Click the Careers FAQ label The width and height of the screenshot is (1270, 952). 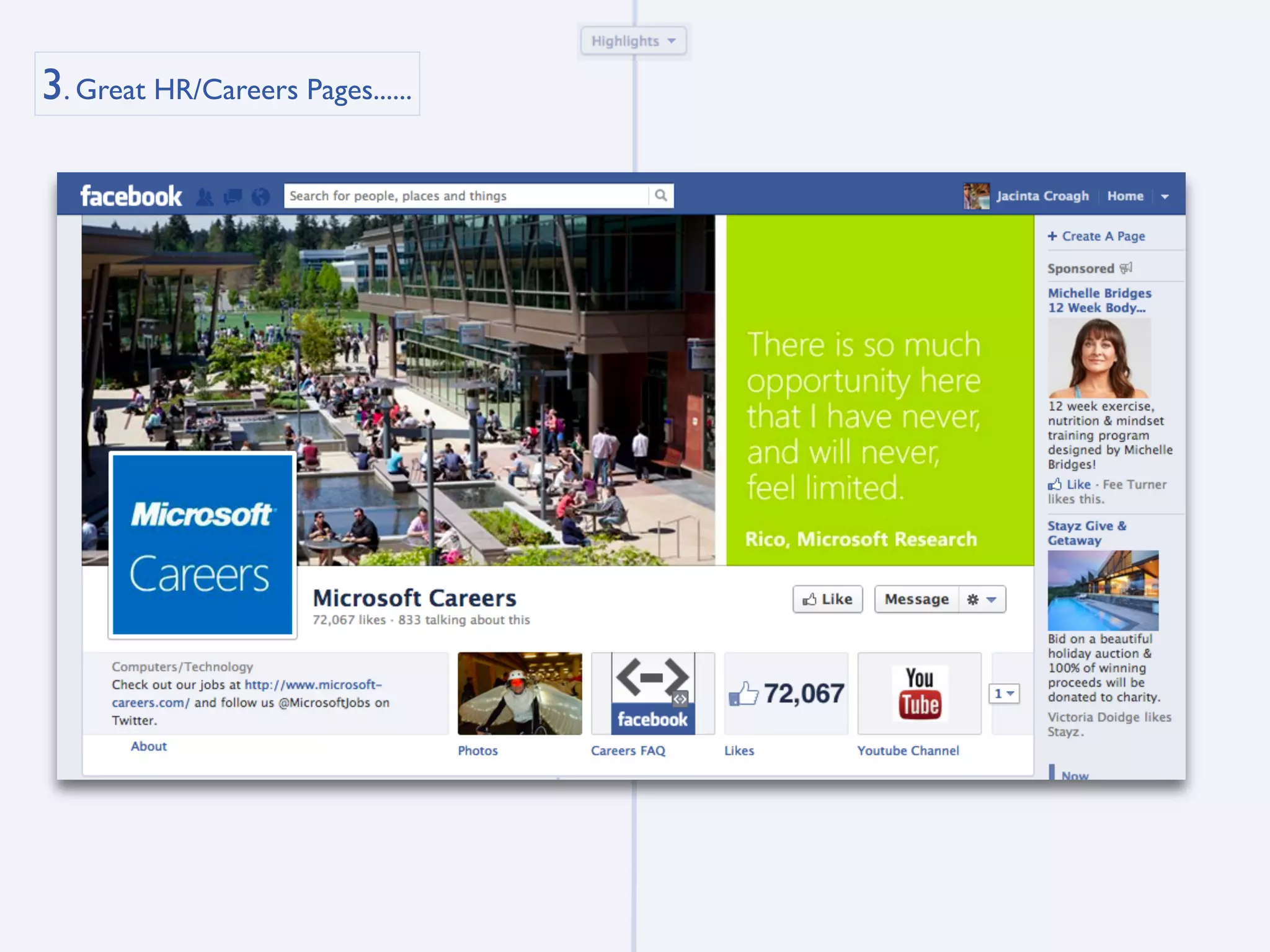point(628,751)
